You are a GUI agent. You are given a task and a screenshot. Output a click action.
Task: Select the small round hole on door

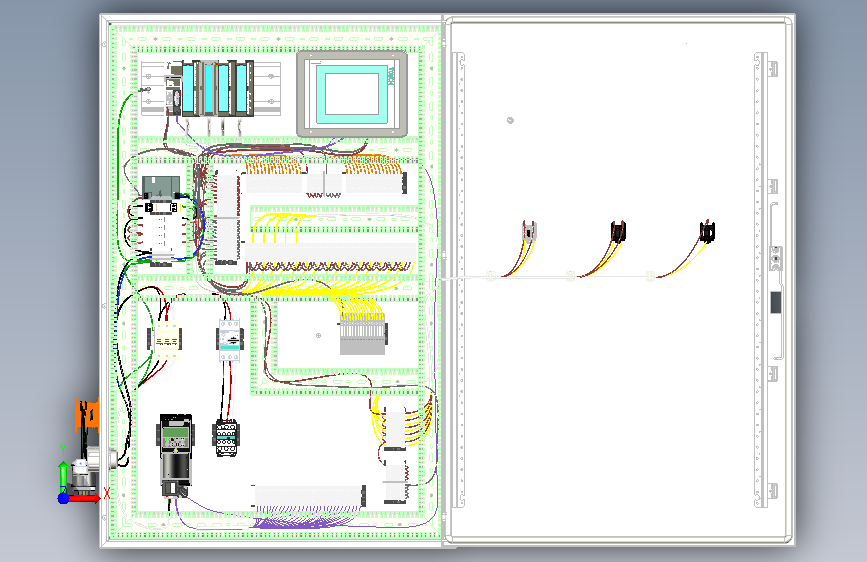(x=510, y=120)
